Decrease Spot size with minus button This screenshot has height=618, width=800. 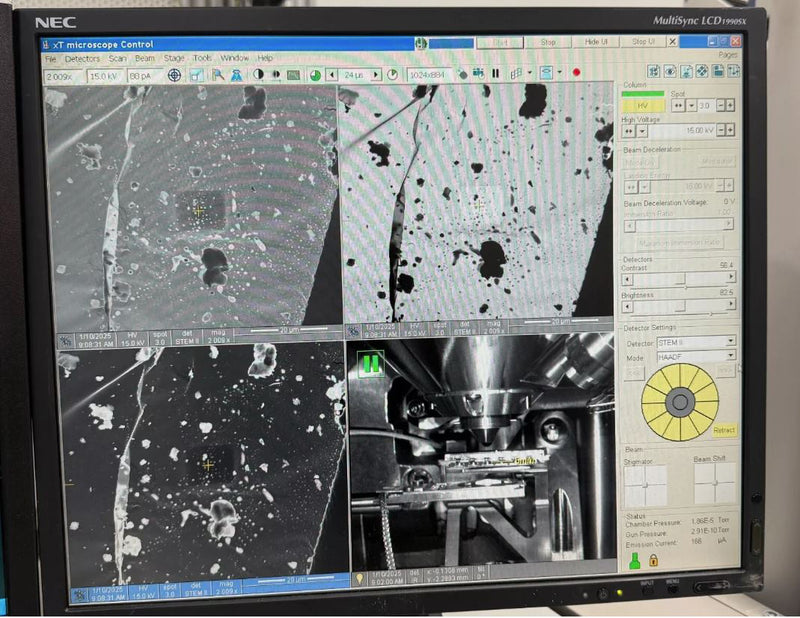pos(720,105)
